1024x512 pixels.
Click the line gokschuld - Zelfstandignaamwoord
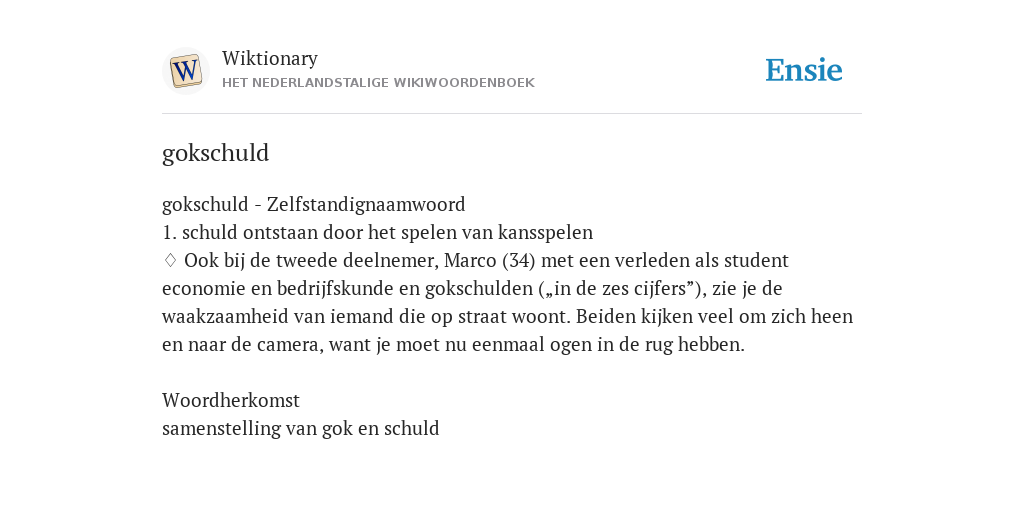click(313, 204)
